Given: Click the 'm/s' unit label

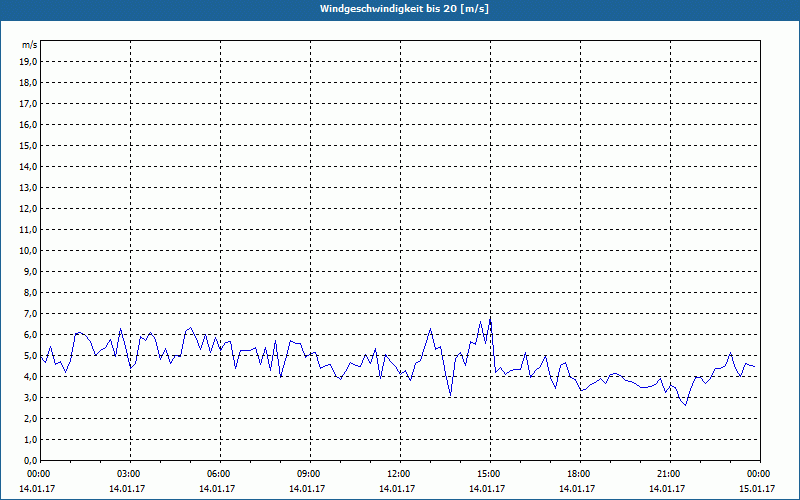Looking at the screenshot, I should pos(30,45).
